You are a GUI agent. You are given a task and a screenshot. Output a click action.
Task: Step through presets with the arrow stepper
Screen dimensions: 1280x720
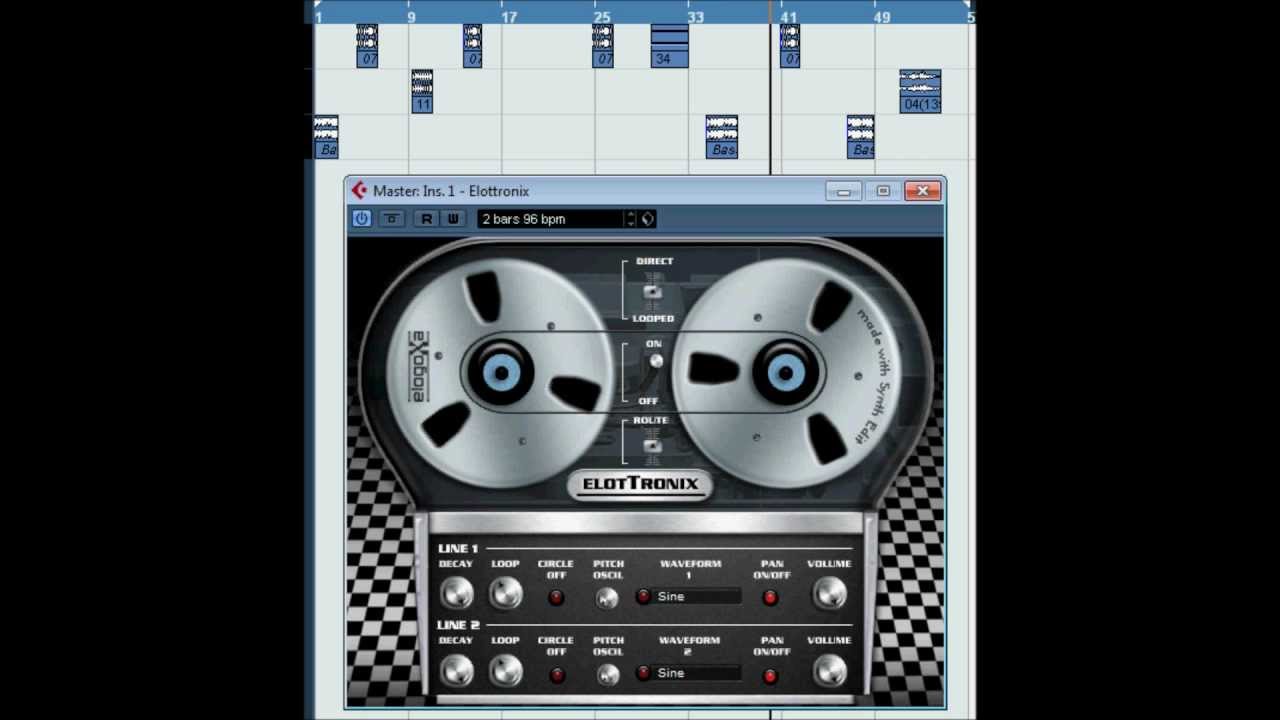click(x=630, y=218)
